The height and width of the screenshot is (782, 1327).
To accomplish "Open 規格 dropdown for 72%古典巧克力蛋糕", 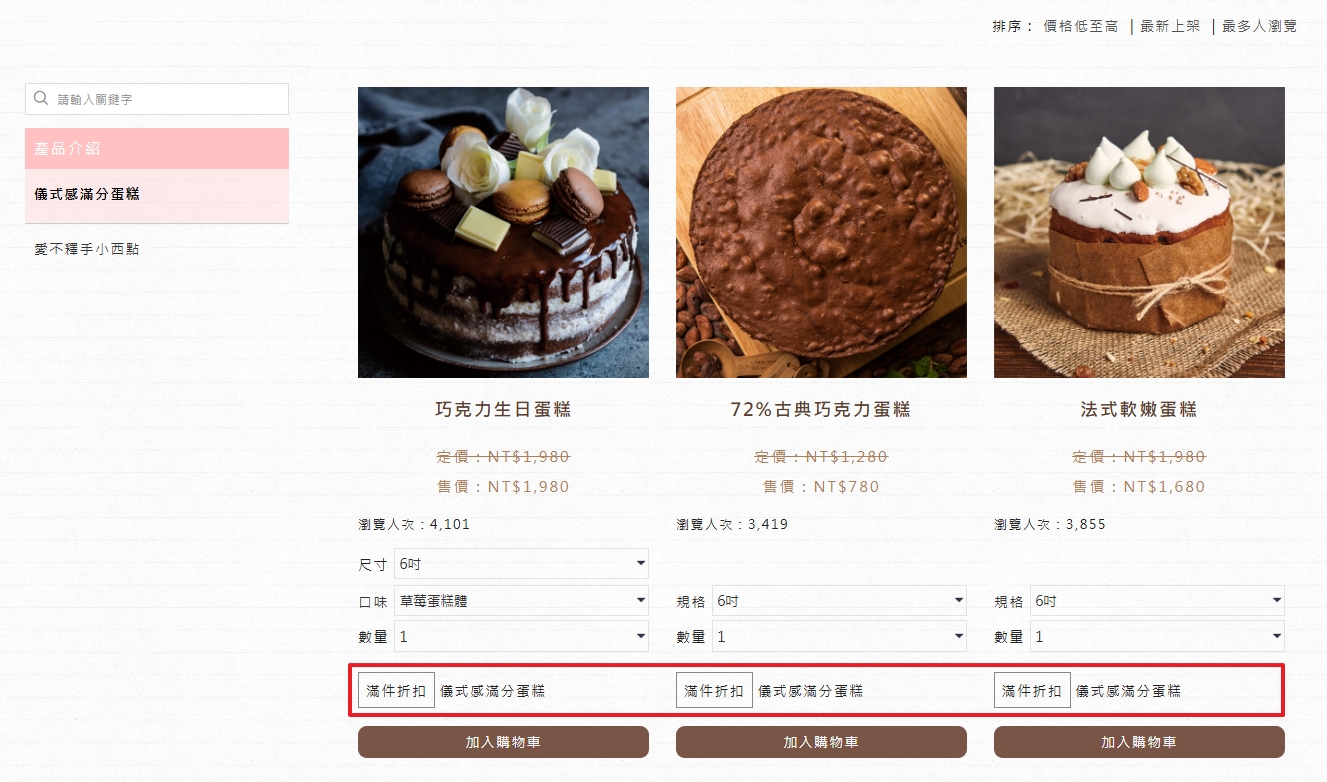I will (x=839, y=601).
